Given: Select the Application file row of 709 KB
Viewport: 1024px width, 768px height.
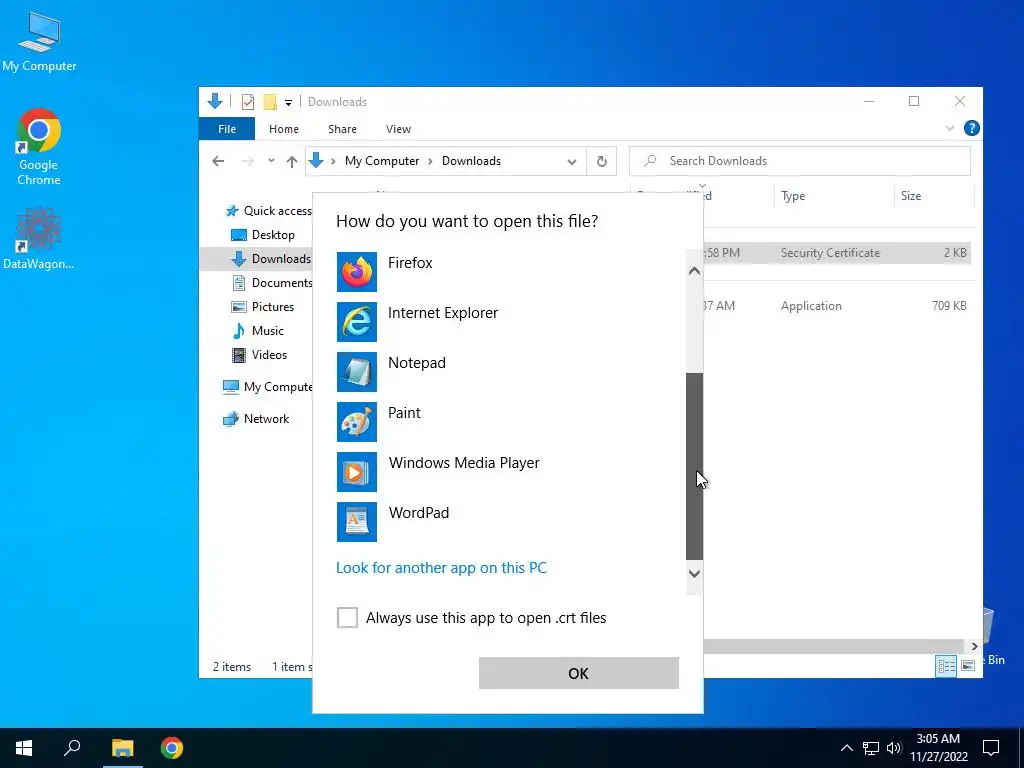Looking at the screenshot, I should (x=837, y=306).
